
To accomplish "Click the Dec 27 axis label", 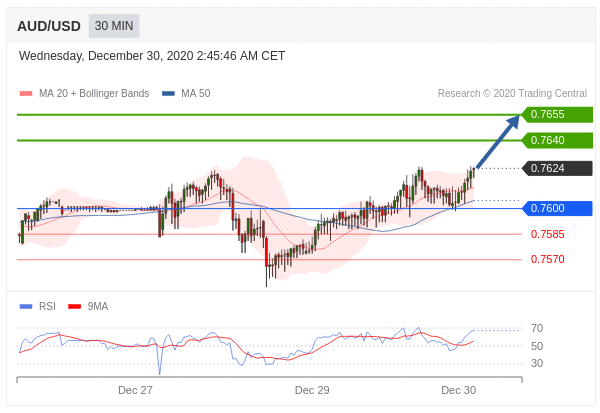I will coord(135,390).
